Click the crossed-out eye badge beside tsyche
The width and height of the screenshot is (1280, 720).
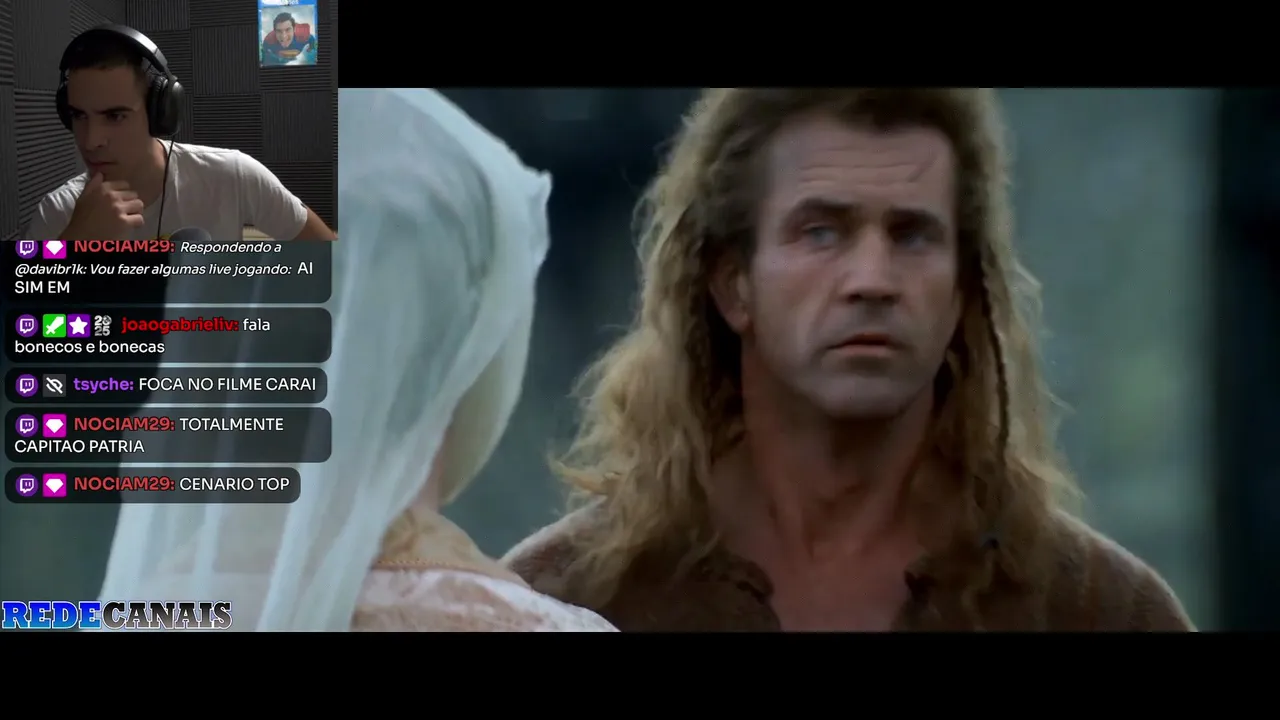[54, 385]
